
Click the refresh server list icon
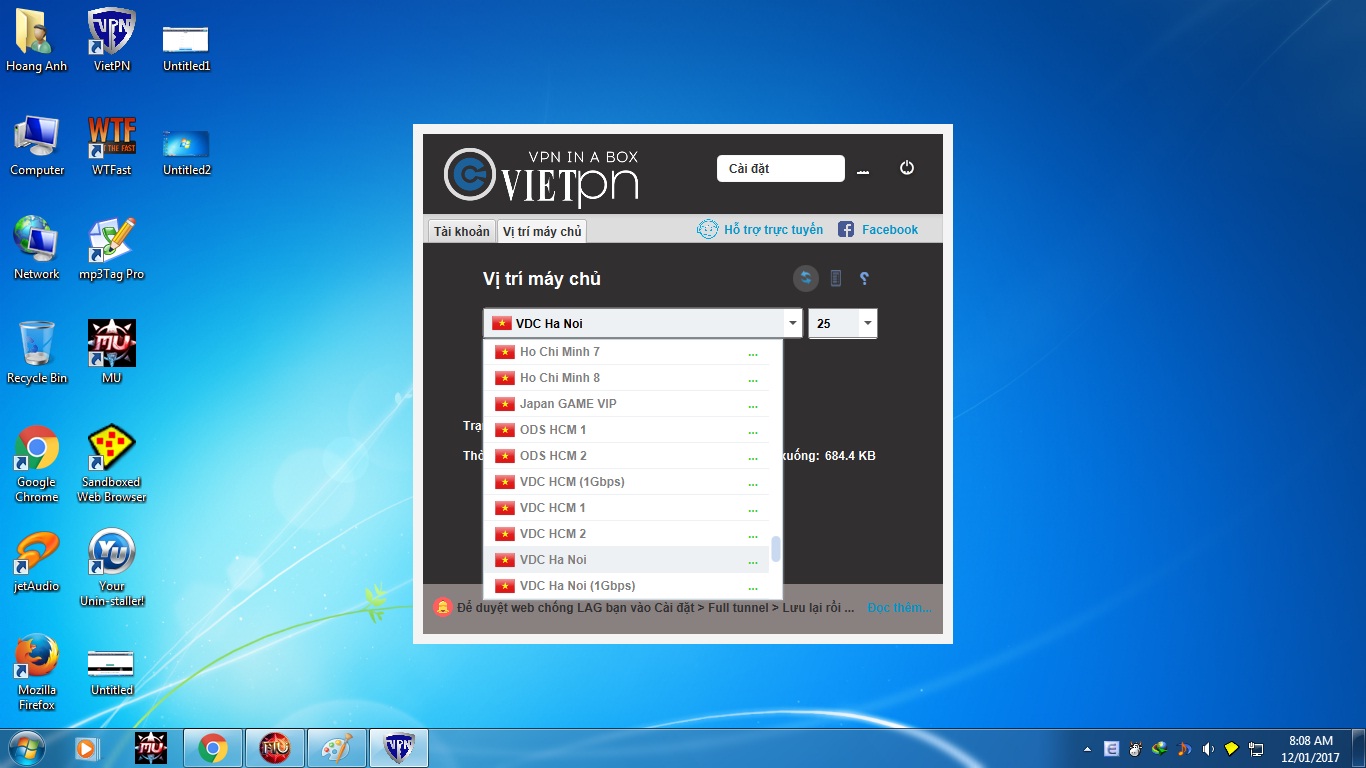pyautogui.click(x=806, y=279)
